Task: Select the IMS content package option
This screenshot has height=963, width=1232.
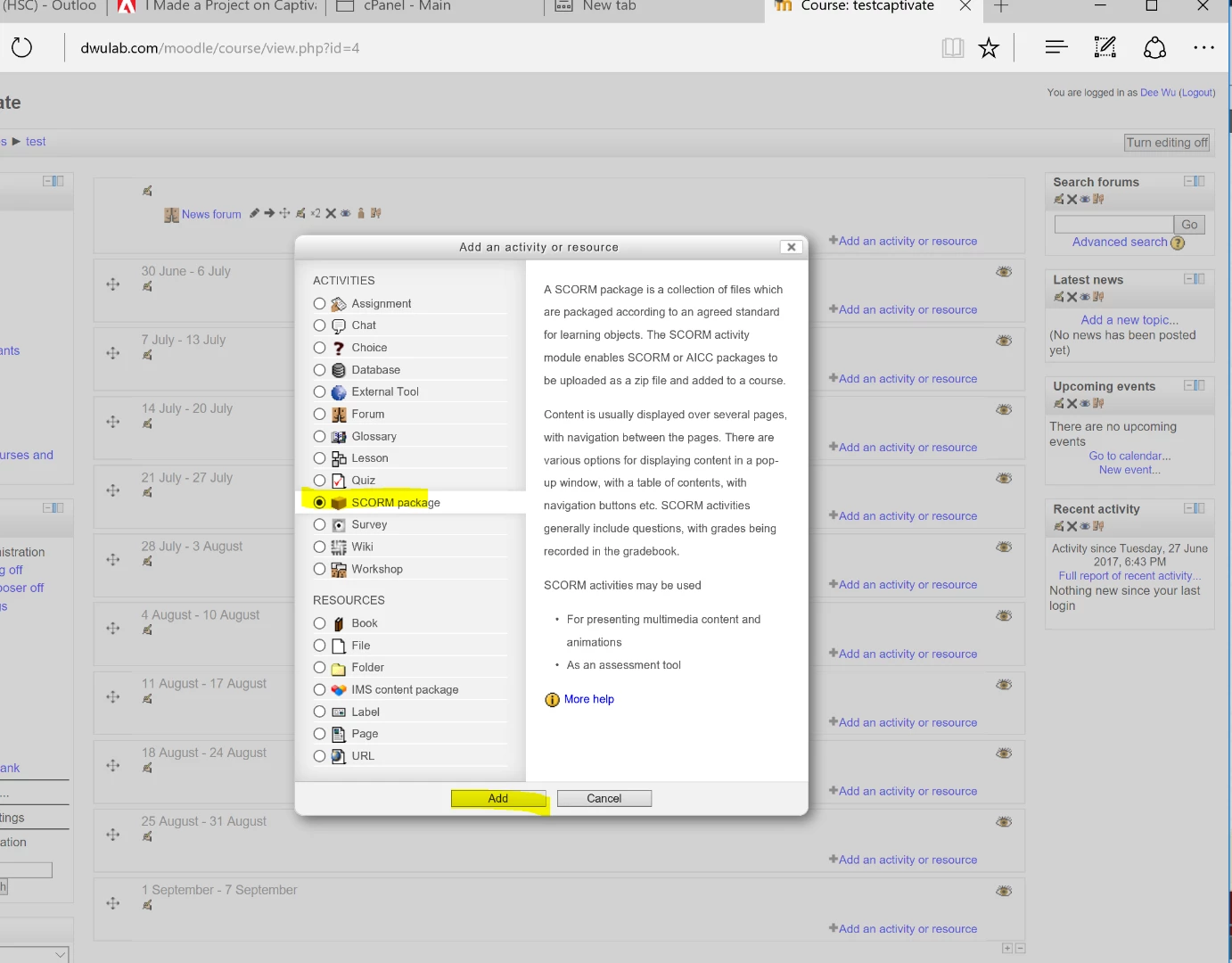Action: (319, 690)
